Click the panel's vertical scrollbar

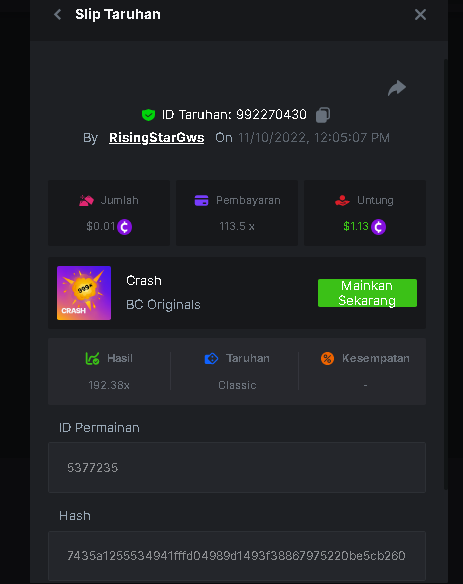(446, 274)
